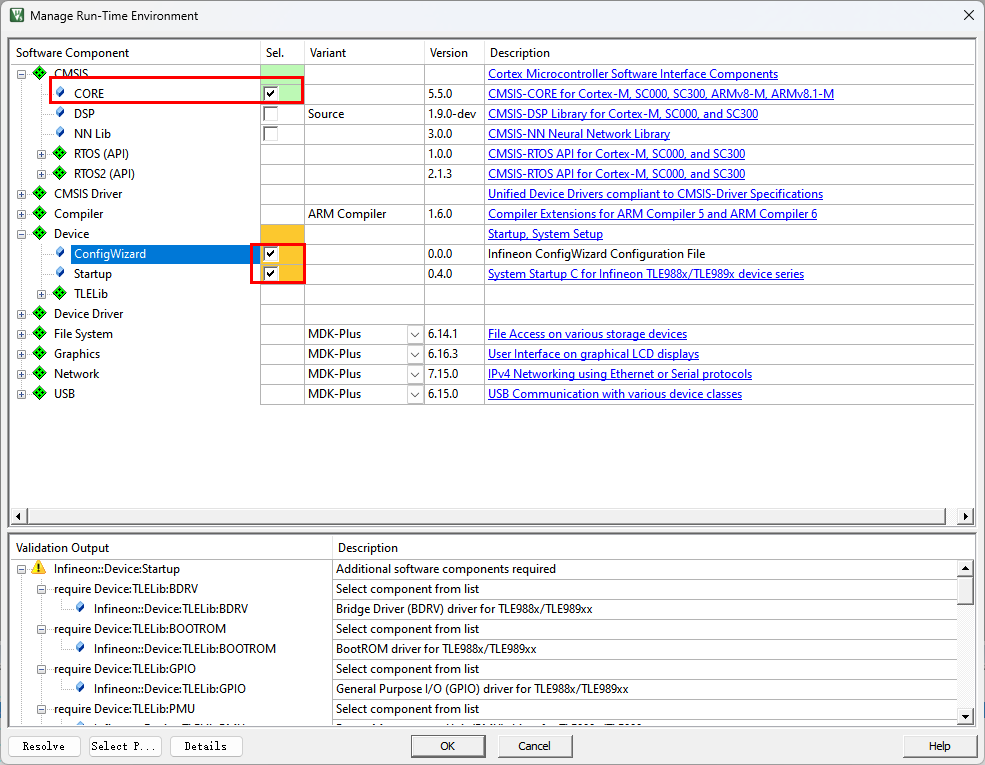Click the TLELib green diamond icon
This screenshot has height=765, width=985.
click(60, 293)
